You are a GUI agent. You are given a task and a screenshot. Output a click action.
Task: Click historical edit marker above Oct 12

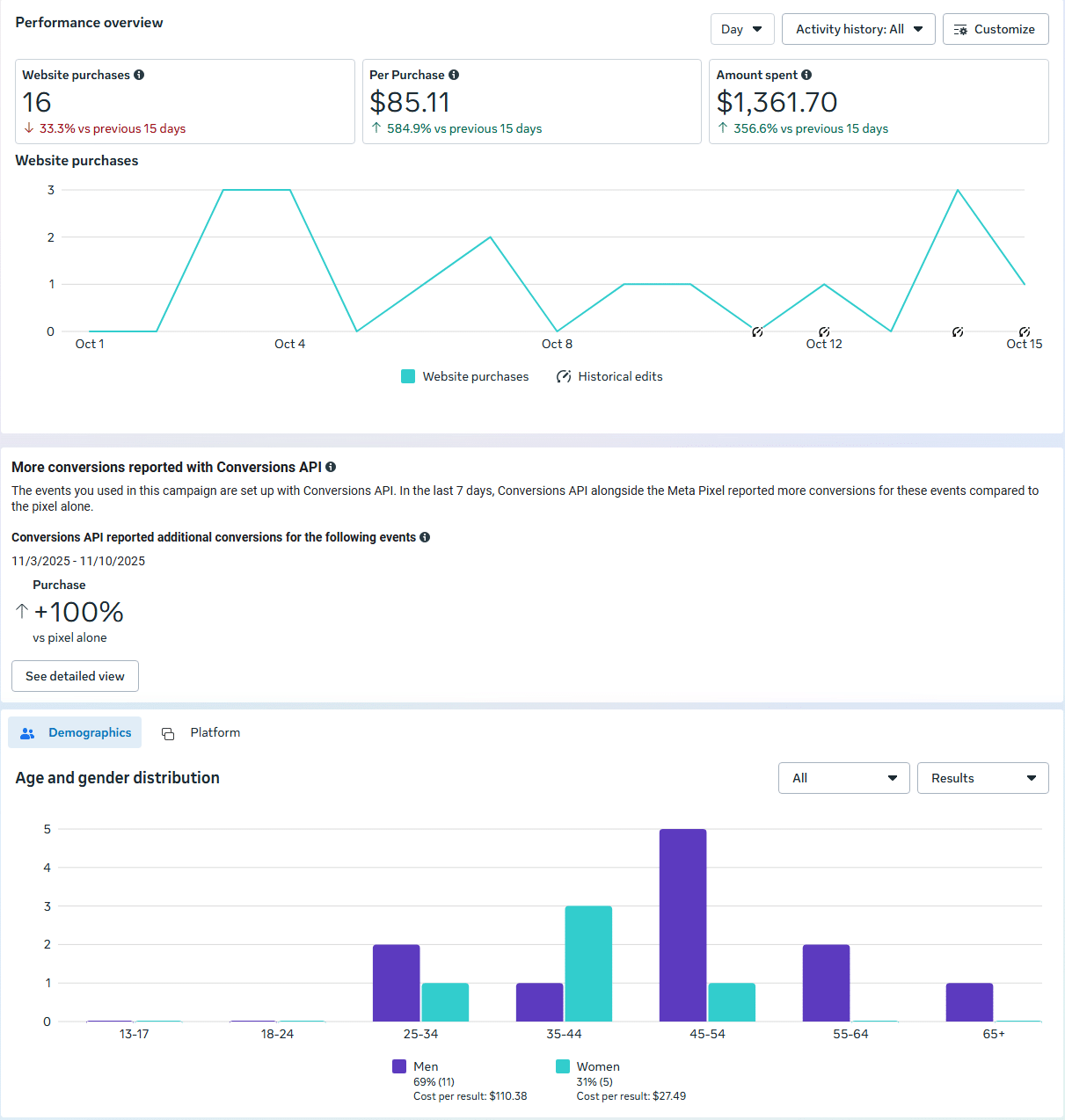click(824, 331)
